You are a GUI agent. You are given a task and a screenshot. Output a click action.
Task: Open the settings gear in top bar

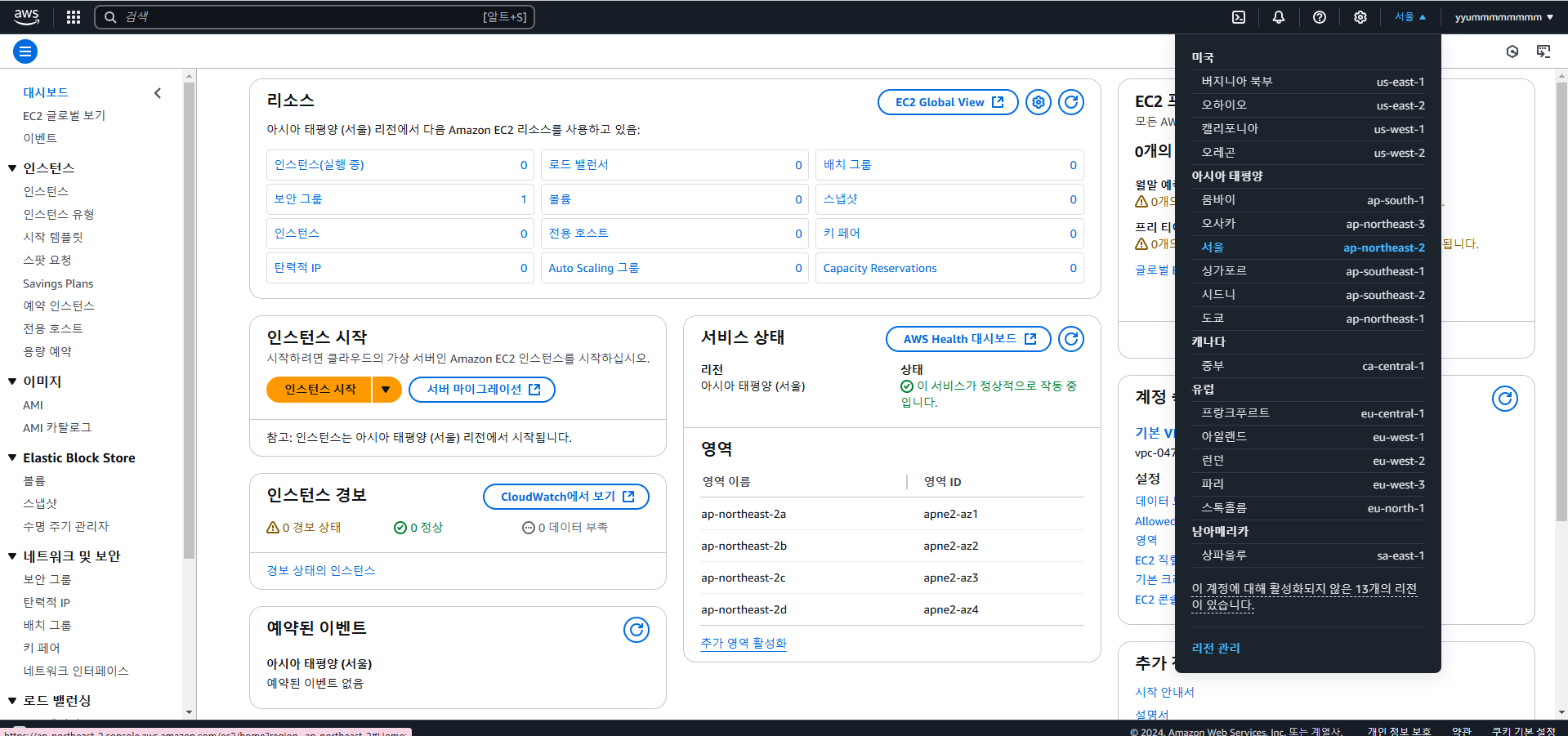[x=1360, y=17]
